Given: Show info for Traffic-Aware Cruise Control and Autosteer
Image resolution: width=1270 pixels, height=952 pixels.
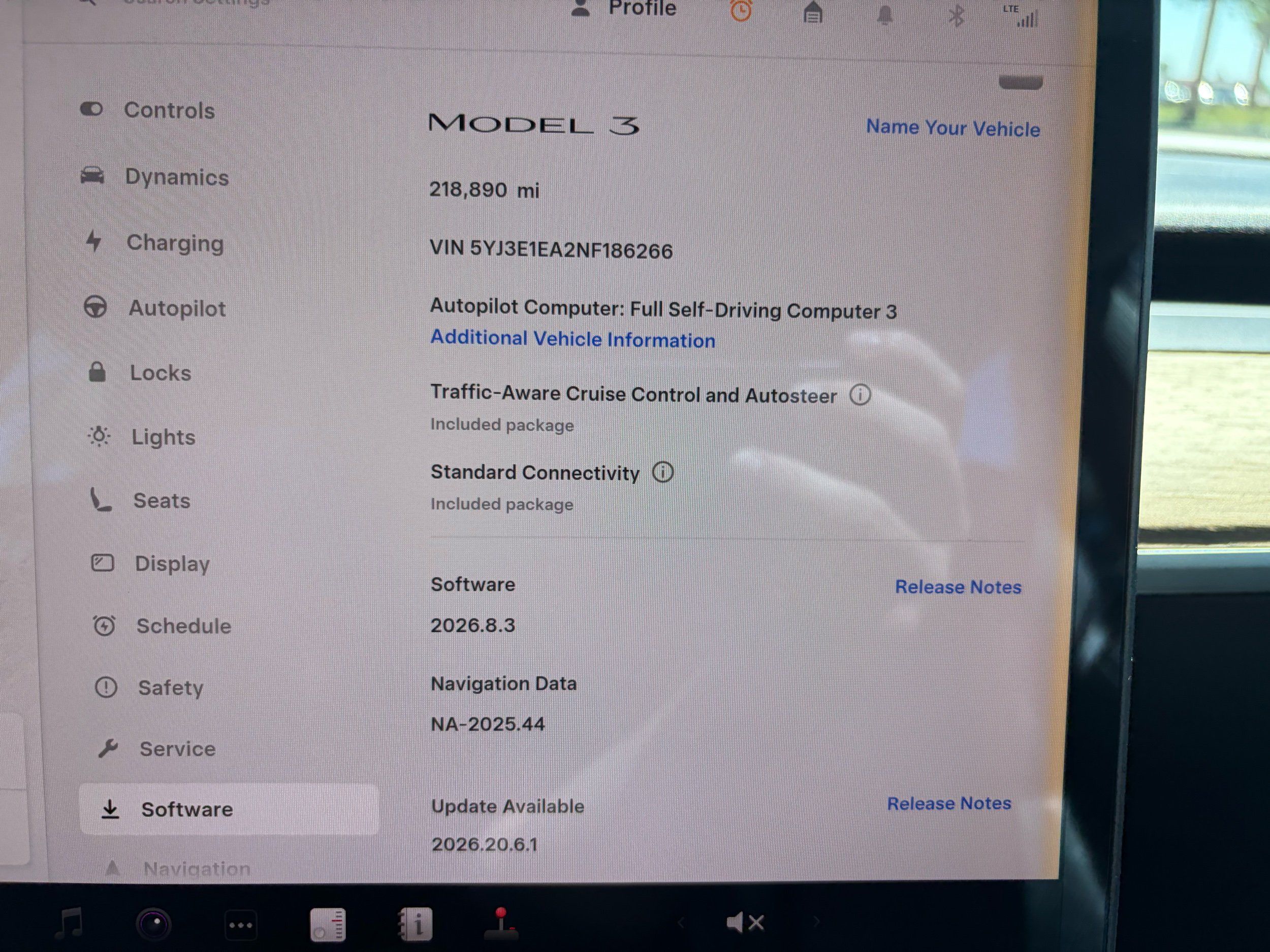Looking at the screenshot, I should pyautogui.click(x=860, y=395).
